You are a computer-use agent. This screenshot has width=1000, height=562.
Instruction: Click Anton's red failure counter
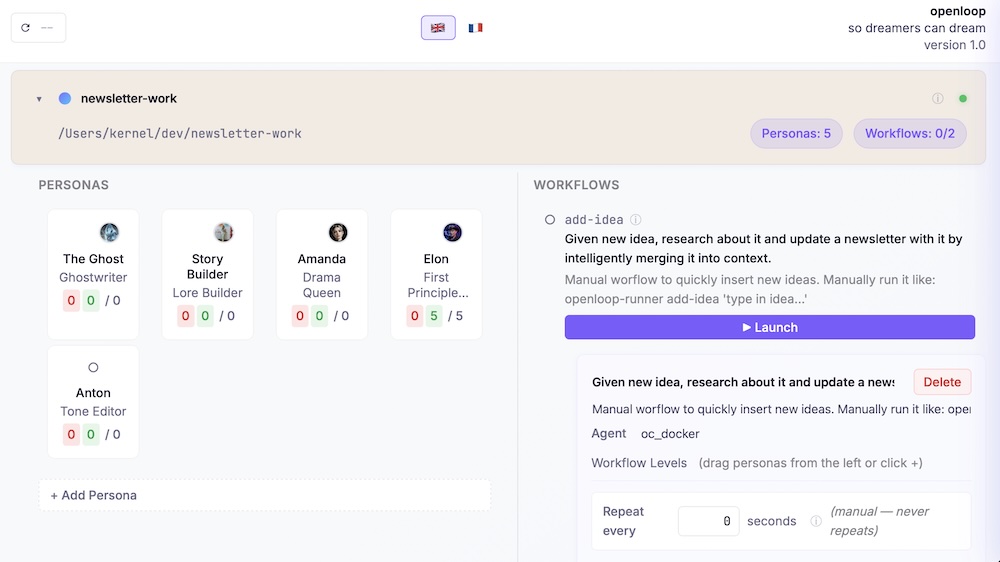tap(71, 434)
